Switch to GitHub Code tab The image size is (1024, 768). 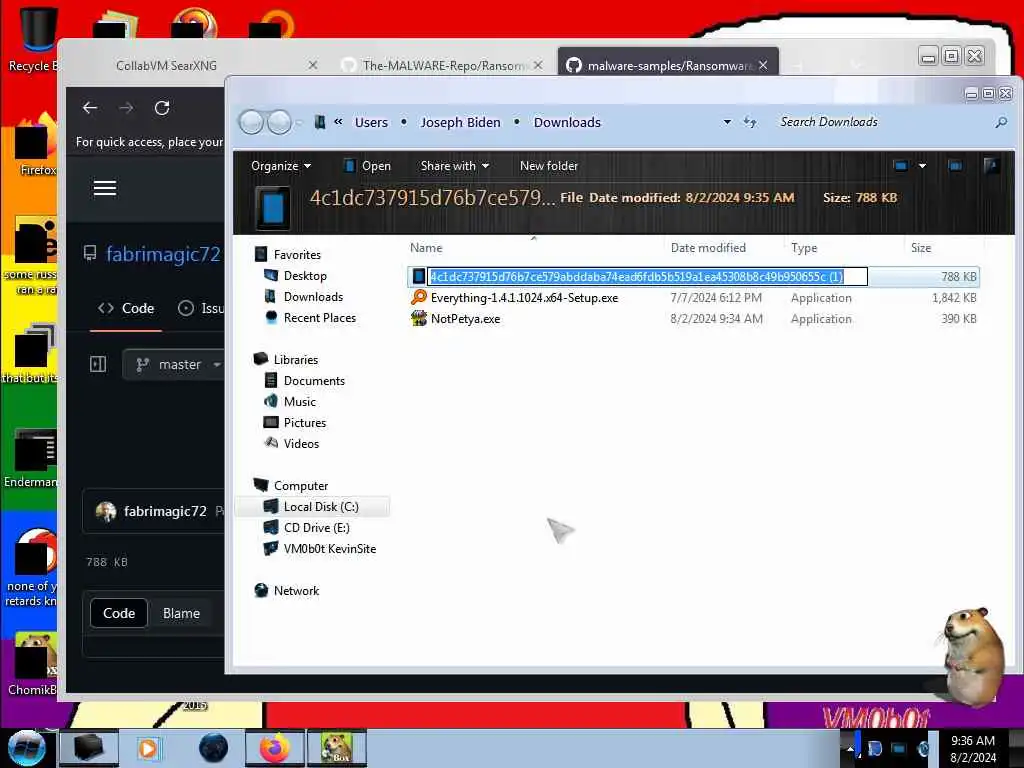click(126, 308)
